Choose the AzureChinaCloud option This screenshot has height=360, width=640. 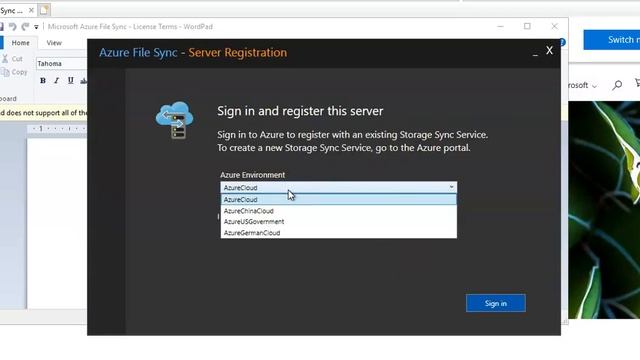pyautogui.click(x=338, y=211)
